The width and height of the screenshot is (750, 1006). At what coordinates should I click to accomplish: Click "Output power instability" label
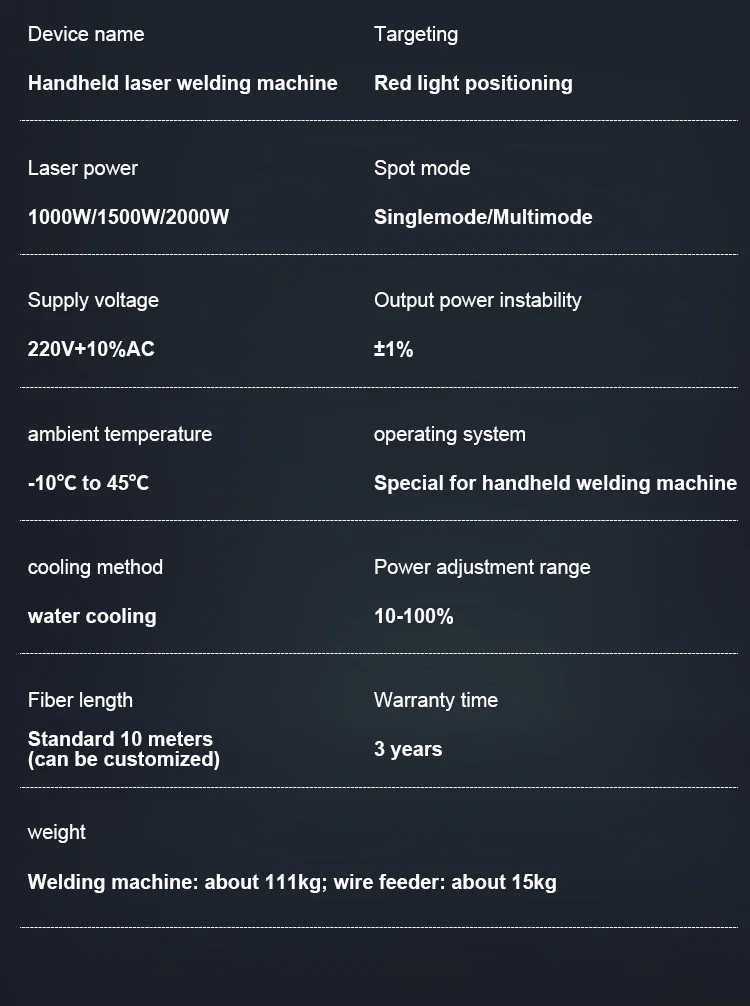477,300
